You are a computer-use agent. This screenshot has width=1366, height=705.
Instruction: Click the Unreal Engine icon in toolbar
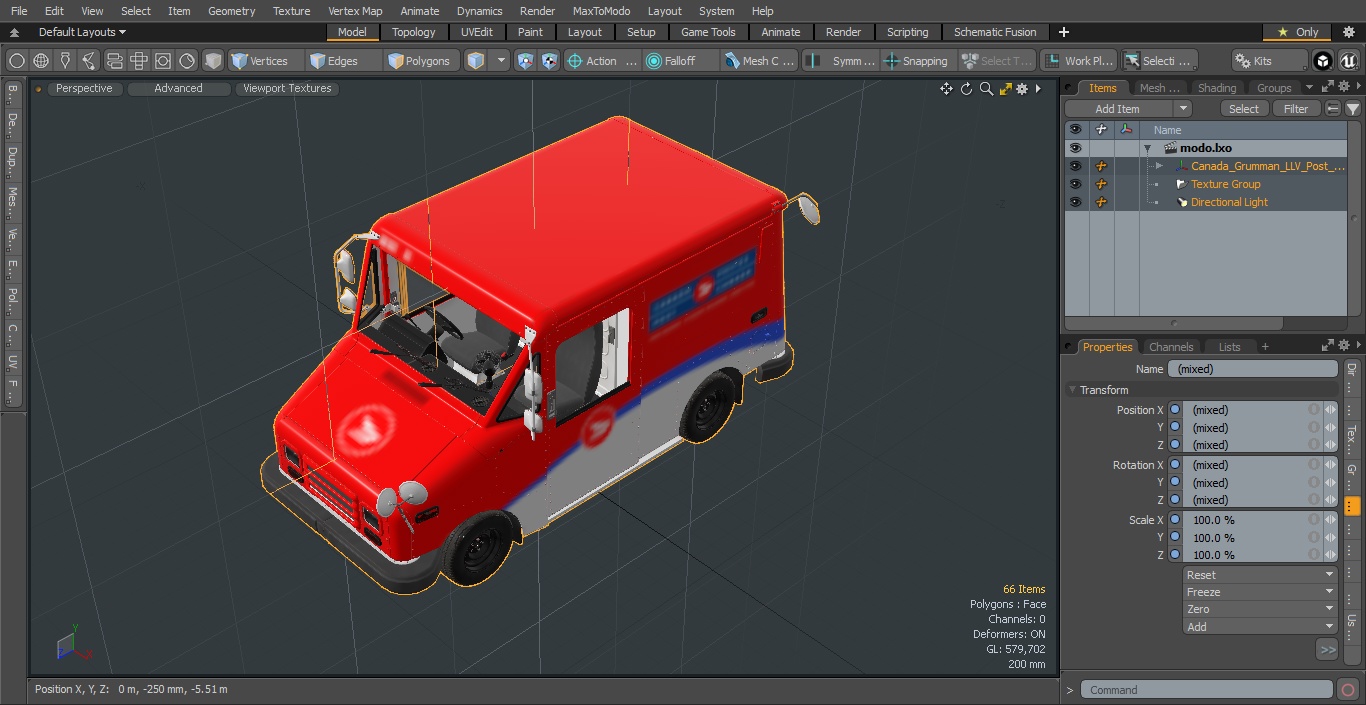pos(1350,61)
